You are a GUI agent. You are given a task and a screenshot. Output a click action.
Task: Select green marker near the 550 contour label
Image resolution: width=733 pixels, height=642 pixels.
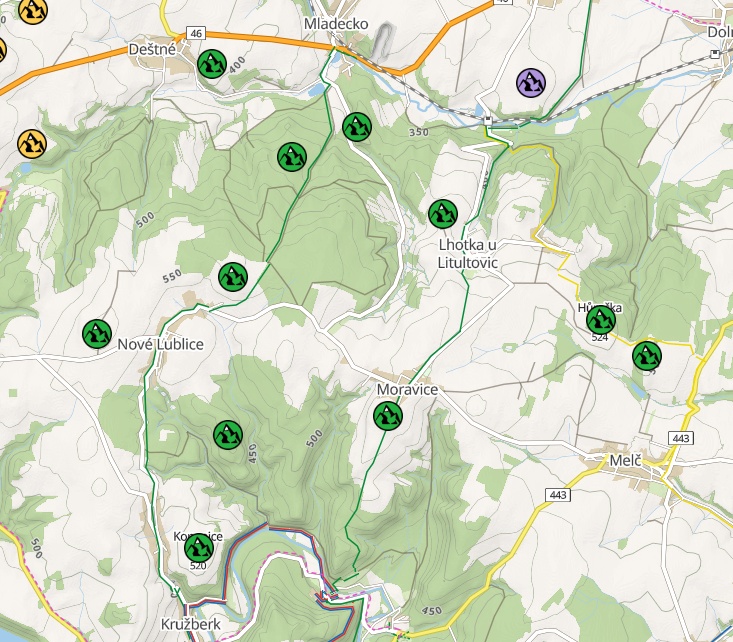pos(232,276)
